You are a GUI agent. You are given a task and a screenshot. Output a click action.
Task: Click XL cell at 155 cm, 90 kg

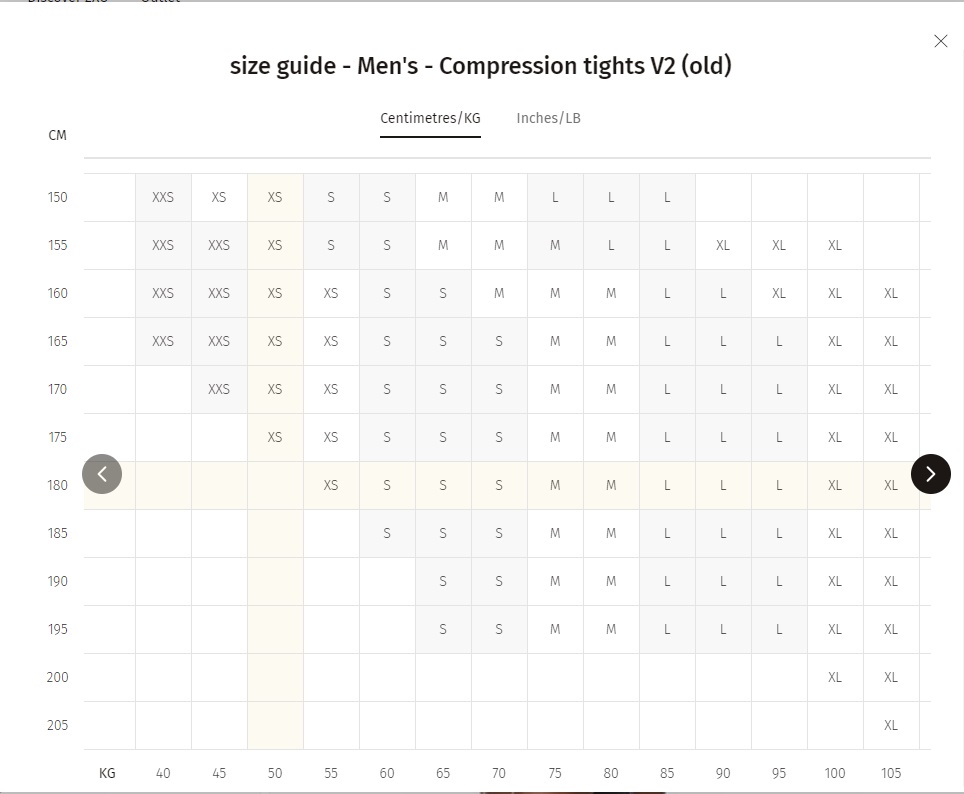723,245
